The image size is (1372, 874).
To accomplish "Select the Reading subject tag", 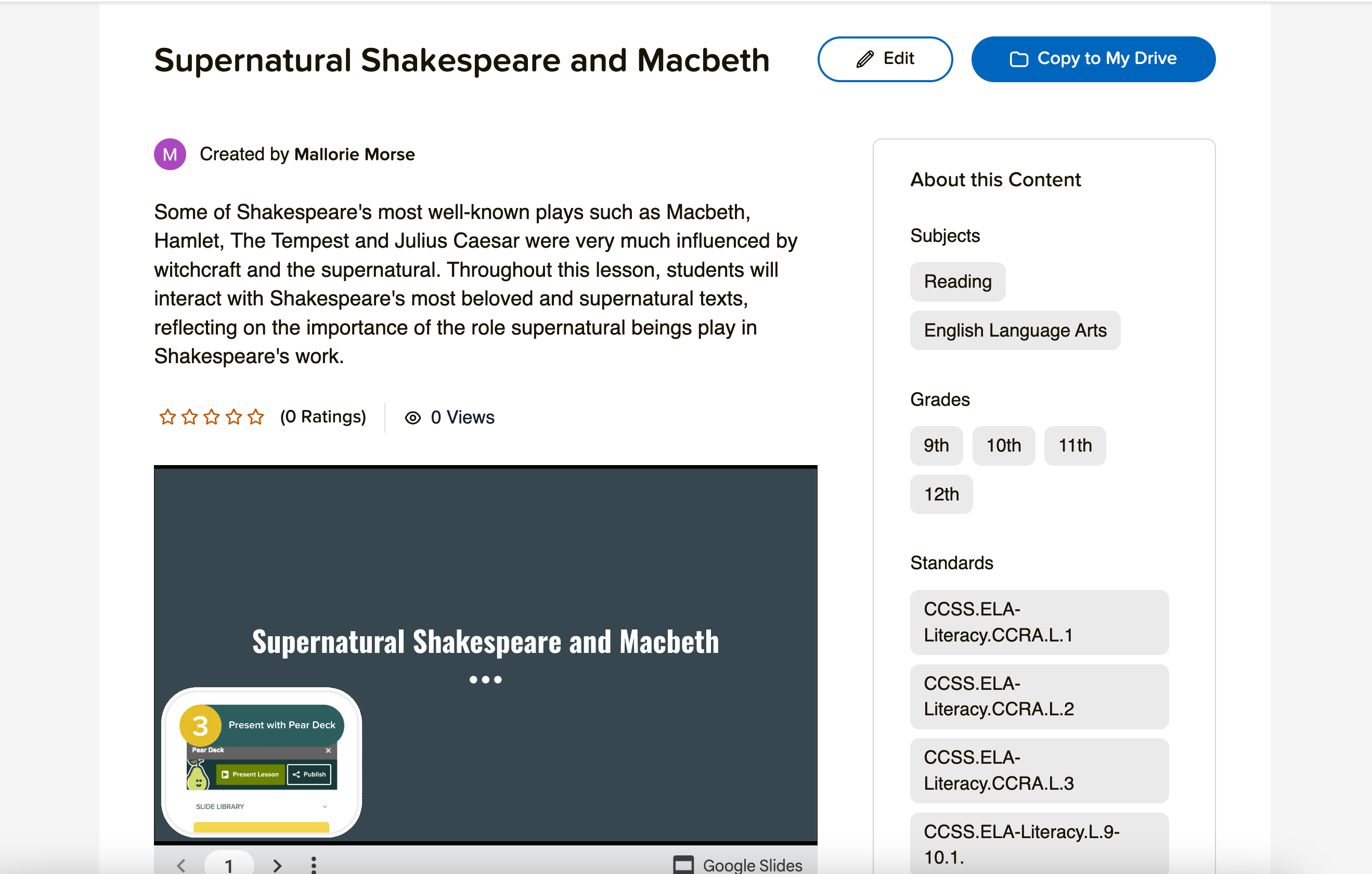I will (958, 281).
